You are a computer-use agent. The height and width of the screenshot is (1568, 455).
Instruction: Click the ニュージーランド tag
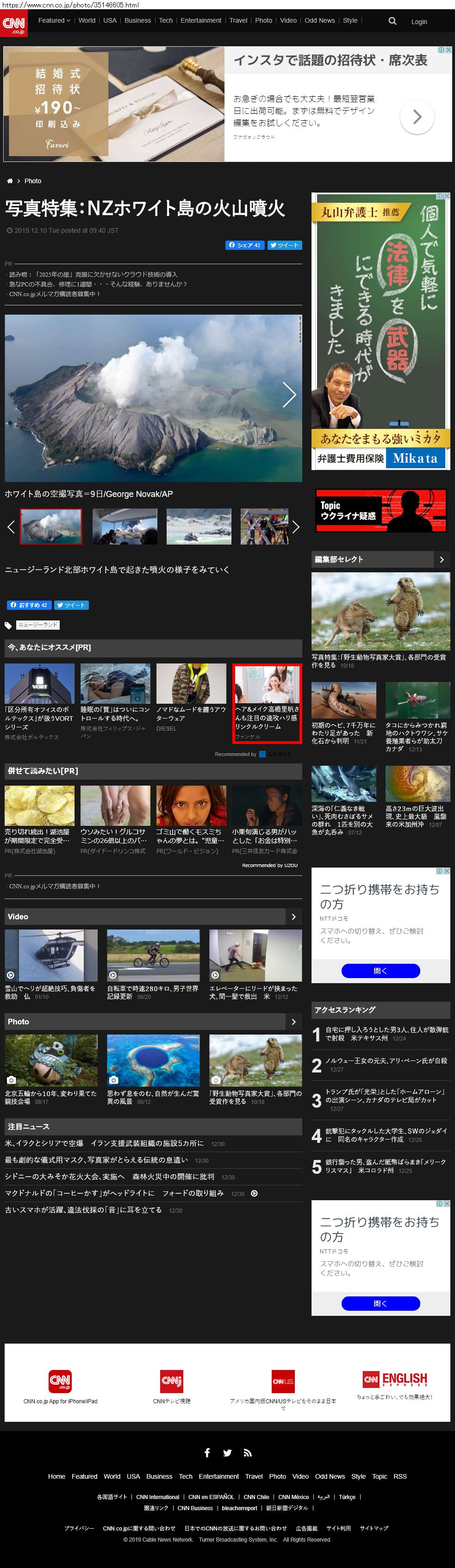38,625
